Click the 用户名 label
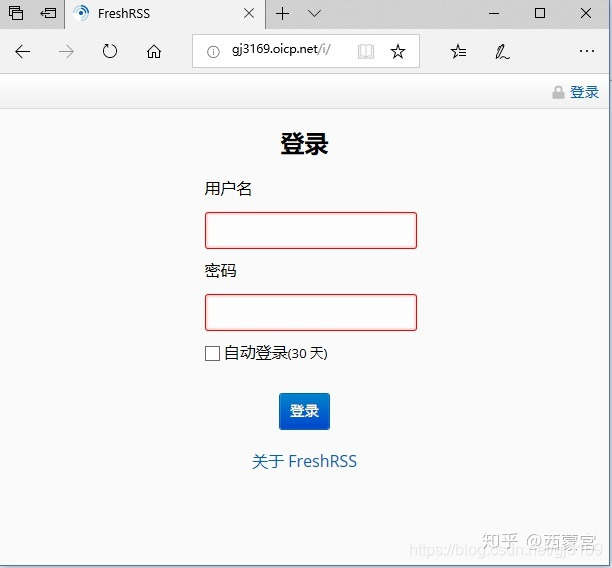Image resolution: width=612 pixels, height=568 pixels. [228, 189]
